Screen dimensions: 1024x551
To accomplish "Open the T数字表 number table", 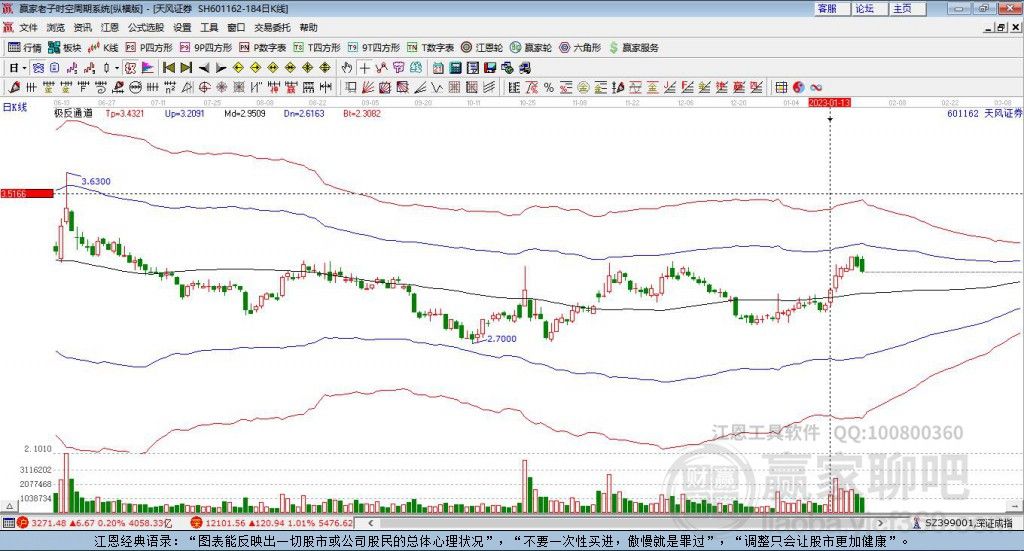I will click(431, 47).
